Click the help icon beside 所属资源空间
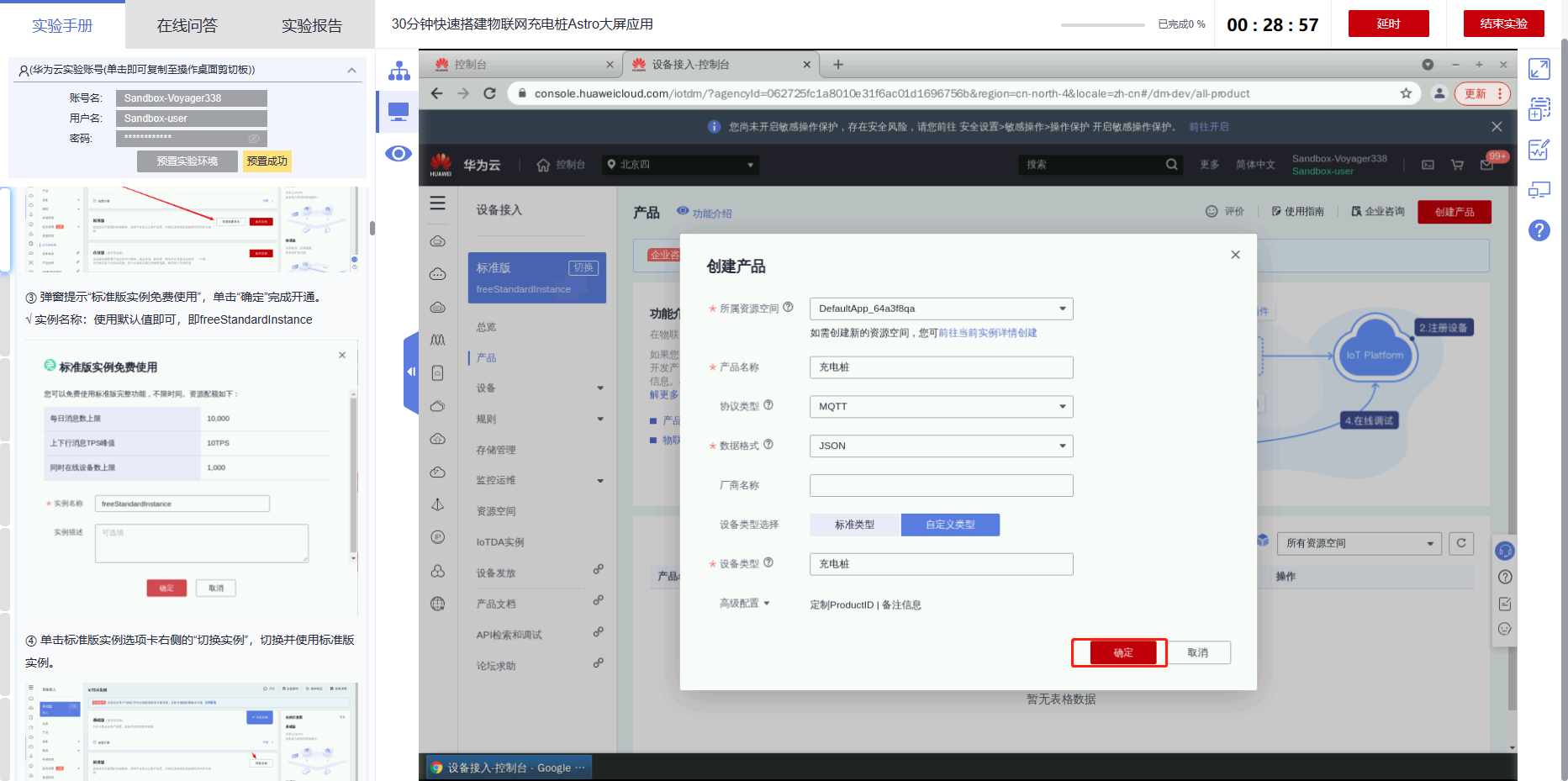Image resolution: width=1568 pixels, height=781 pixels. pyautogui.click(x=788, y=308)
